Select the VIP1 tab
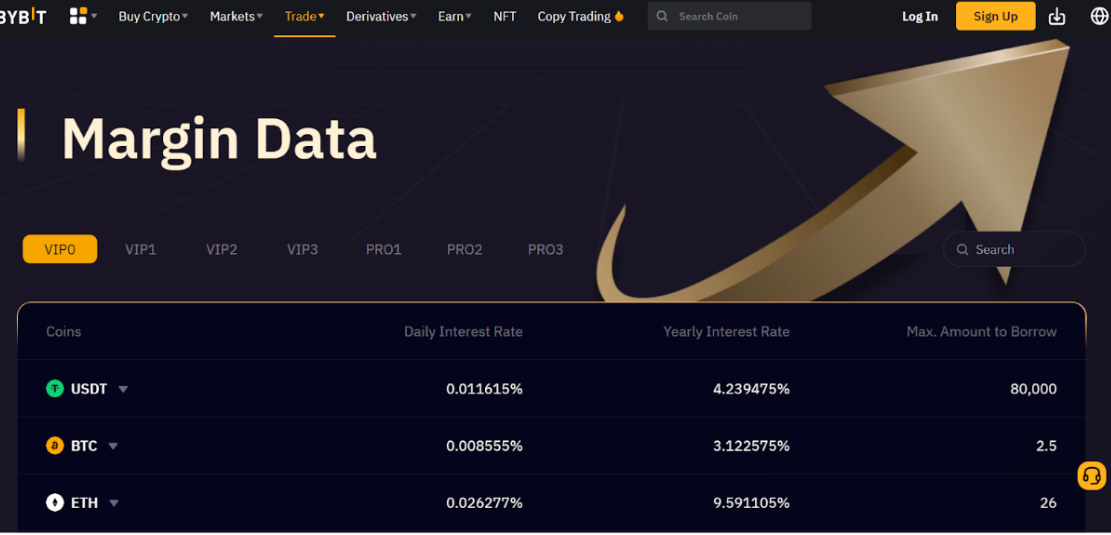The image size is (1111, 535). pyautogui.click(x=140, y=249)
